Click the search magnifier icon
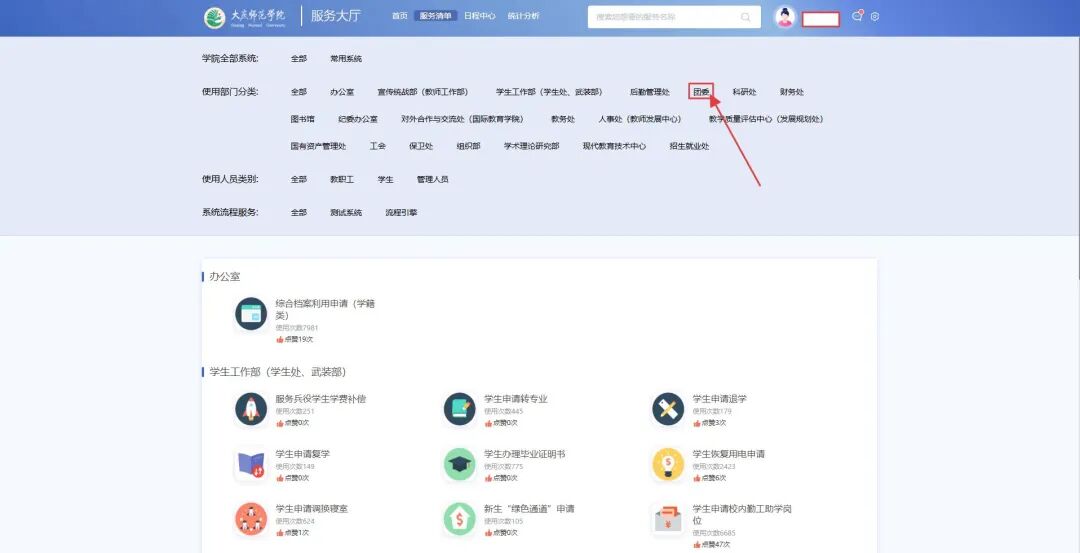This screenshot has height=553, width=1080. point(745,17)
